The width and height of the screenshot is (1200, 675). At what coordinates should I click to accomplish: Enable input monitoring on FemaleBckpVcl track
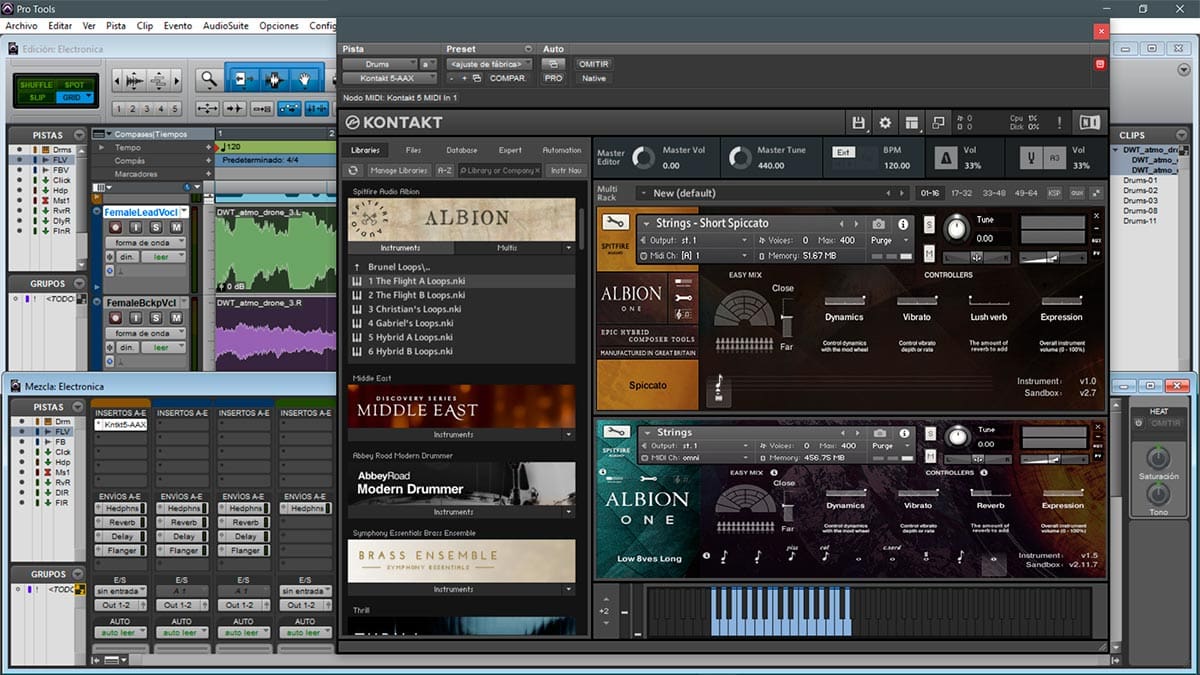click(x=137, y=317)
